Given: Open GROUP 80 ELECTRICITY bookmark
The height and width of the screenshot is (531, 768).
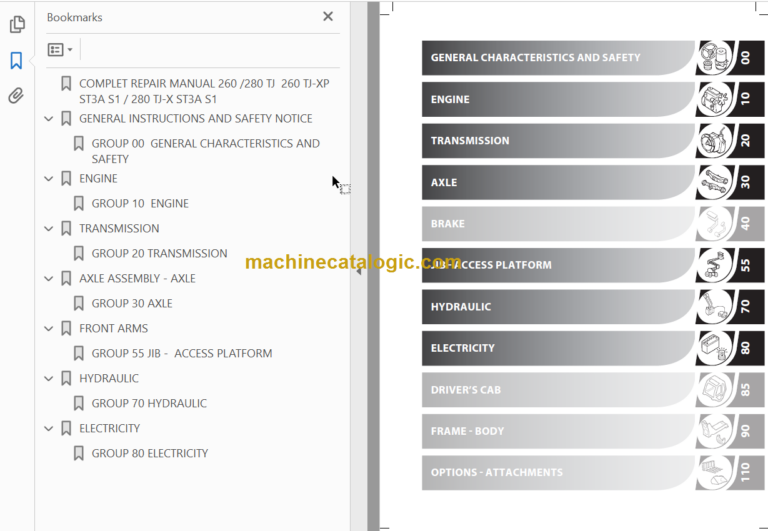Looking at the screenshot, I should [150, 454].
